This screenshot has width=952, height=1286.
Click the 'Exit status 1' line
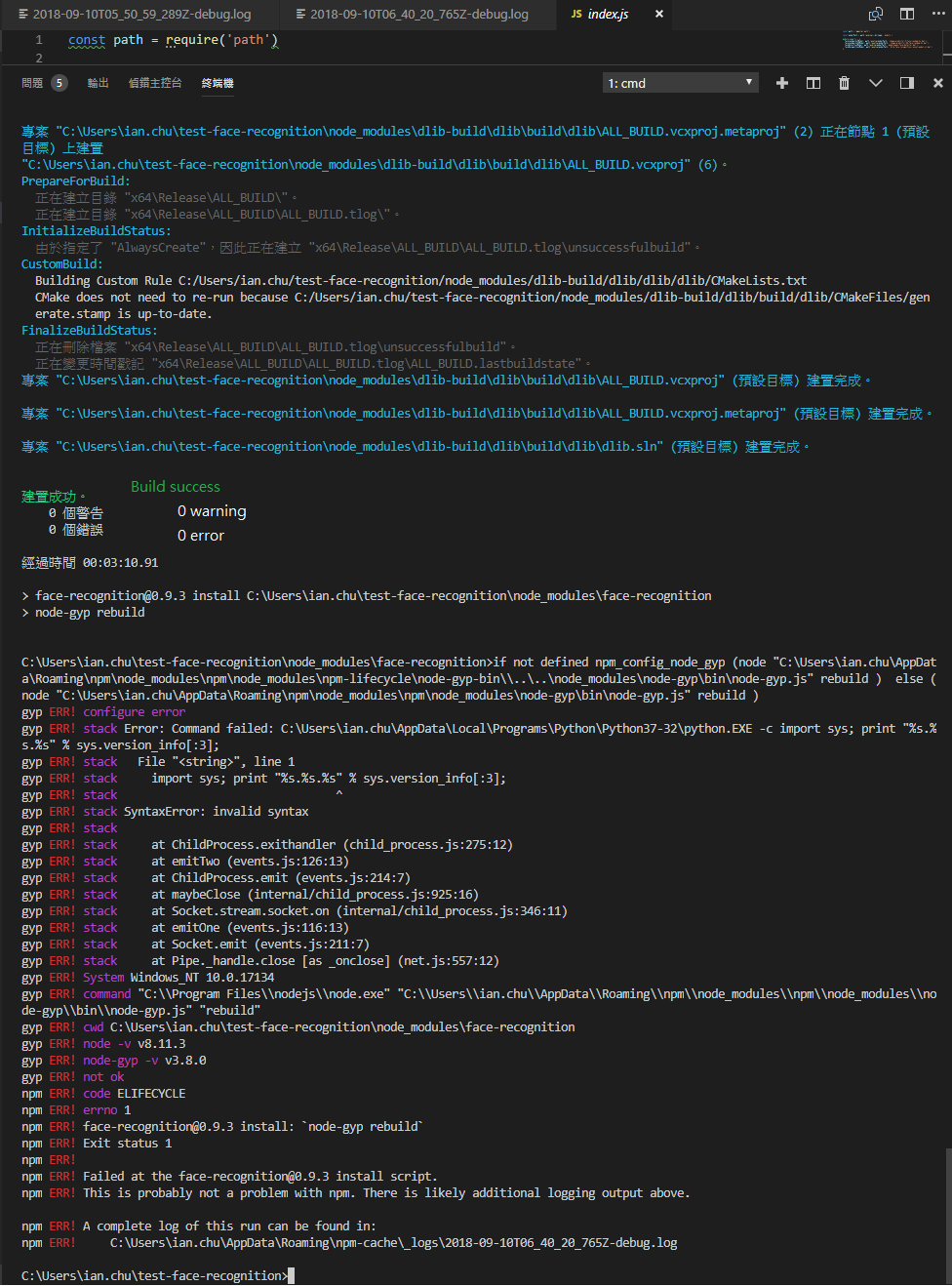pyautogui.click(x=97, y=1143)
